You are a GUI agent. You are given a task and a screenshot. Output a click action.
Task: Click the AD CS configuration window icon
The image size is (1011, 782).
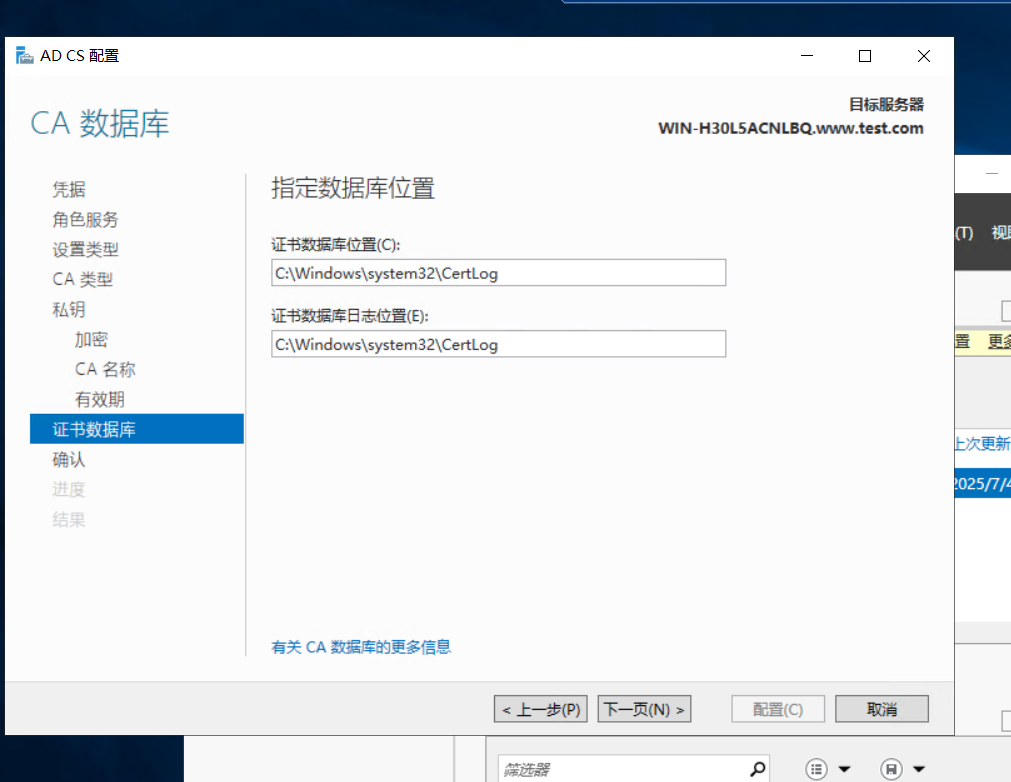click(25, 55)
